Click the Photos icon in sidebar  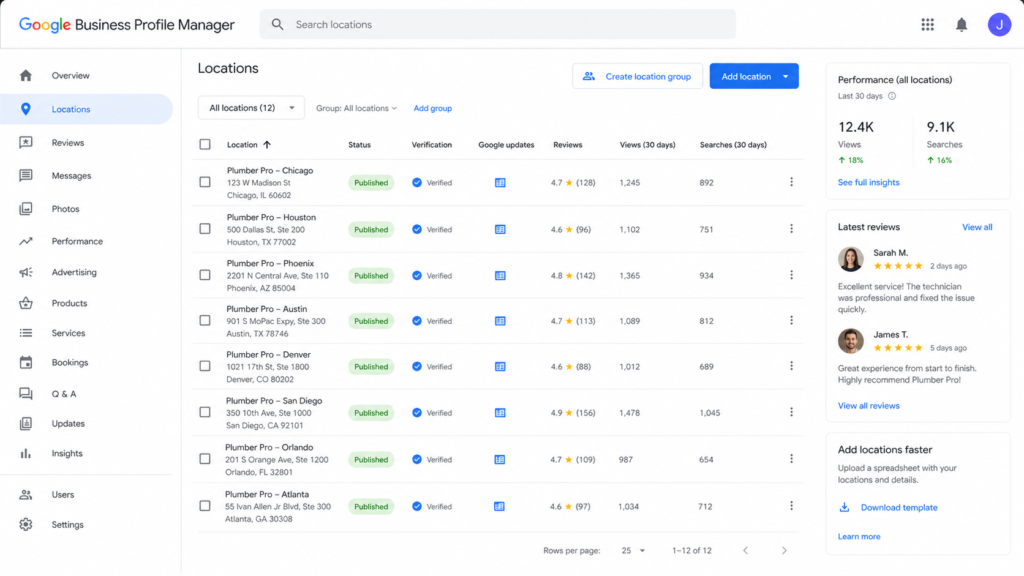pos(25,208)
